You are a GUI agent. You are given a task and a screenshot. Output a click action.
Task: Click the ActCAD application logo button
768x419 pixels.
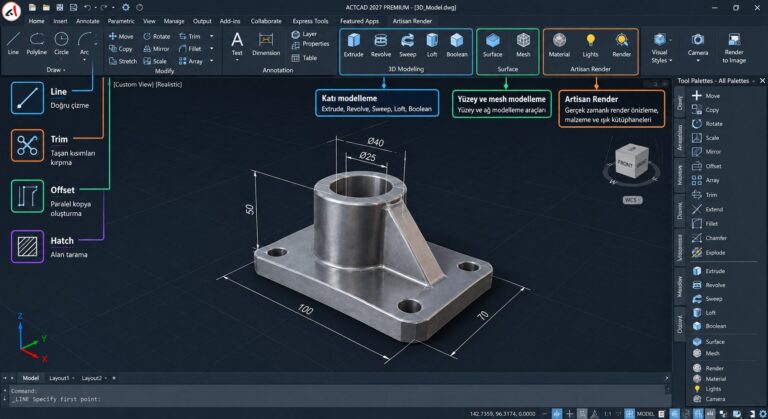point(11,11)
